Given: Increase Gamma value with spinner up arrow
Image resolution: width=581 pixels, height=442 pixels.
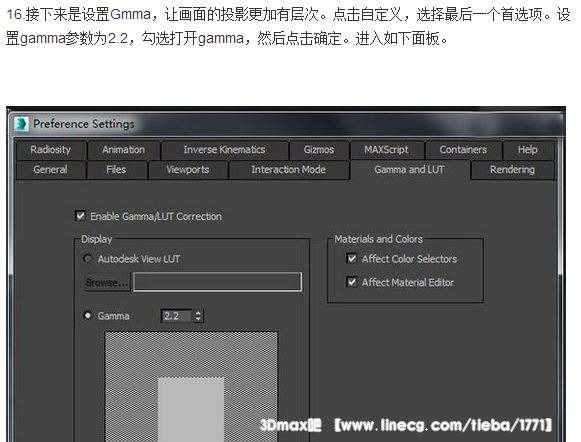Looking at the screenshot, I should (x=199, y=313).
